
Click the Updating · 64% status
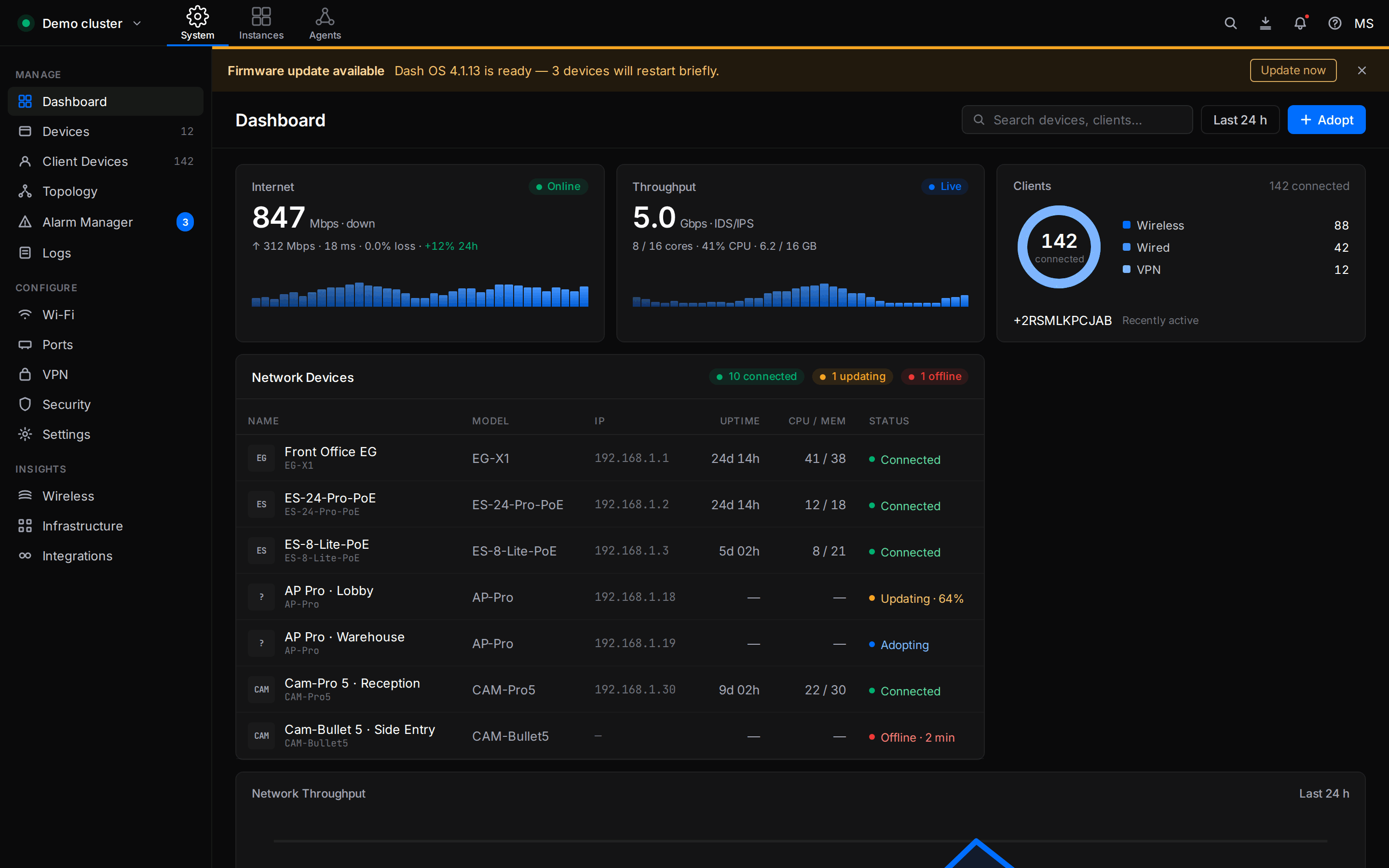click(916, 599)
